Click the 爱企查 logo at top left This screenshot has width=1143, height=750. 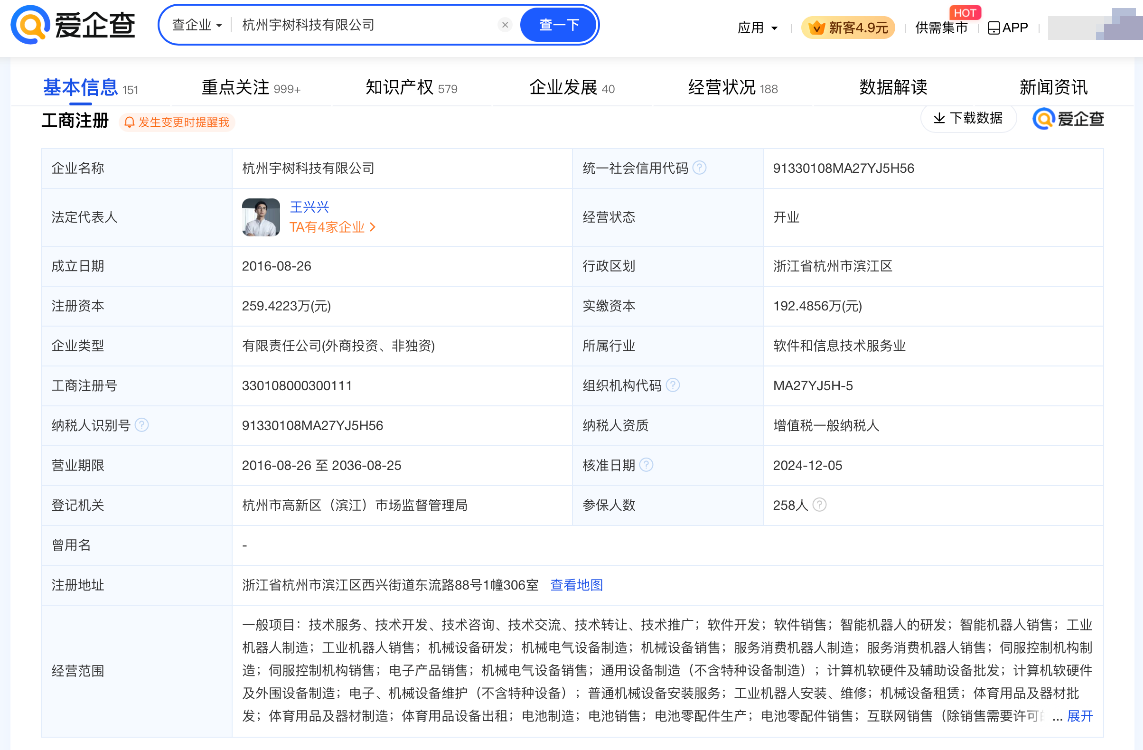pos(73,25)
